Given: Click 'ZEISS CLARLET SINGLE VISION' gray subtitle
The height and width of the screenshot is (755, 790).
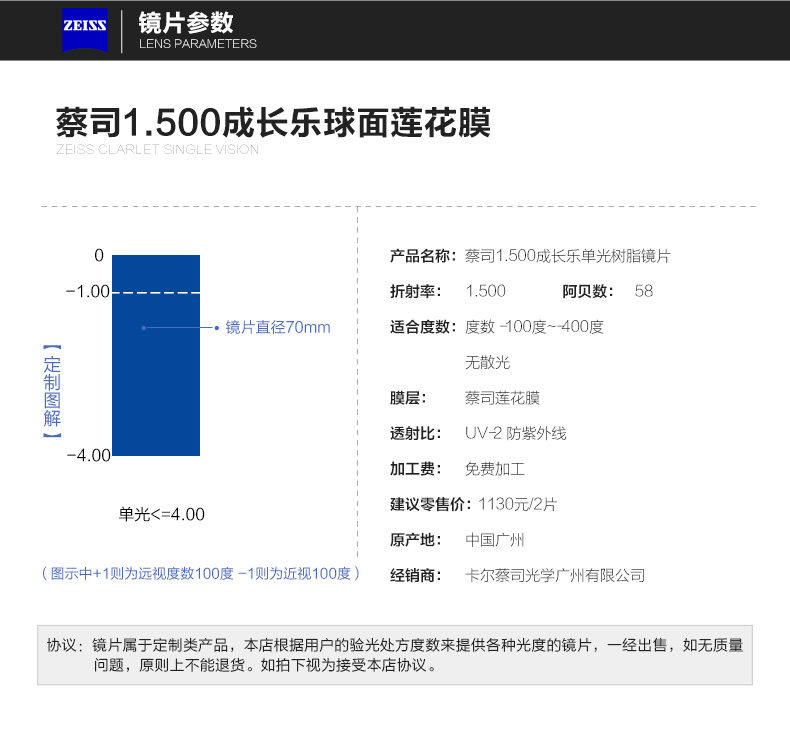Looking at the screenshot, I should pyautogui.click(x=157, y=150).
